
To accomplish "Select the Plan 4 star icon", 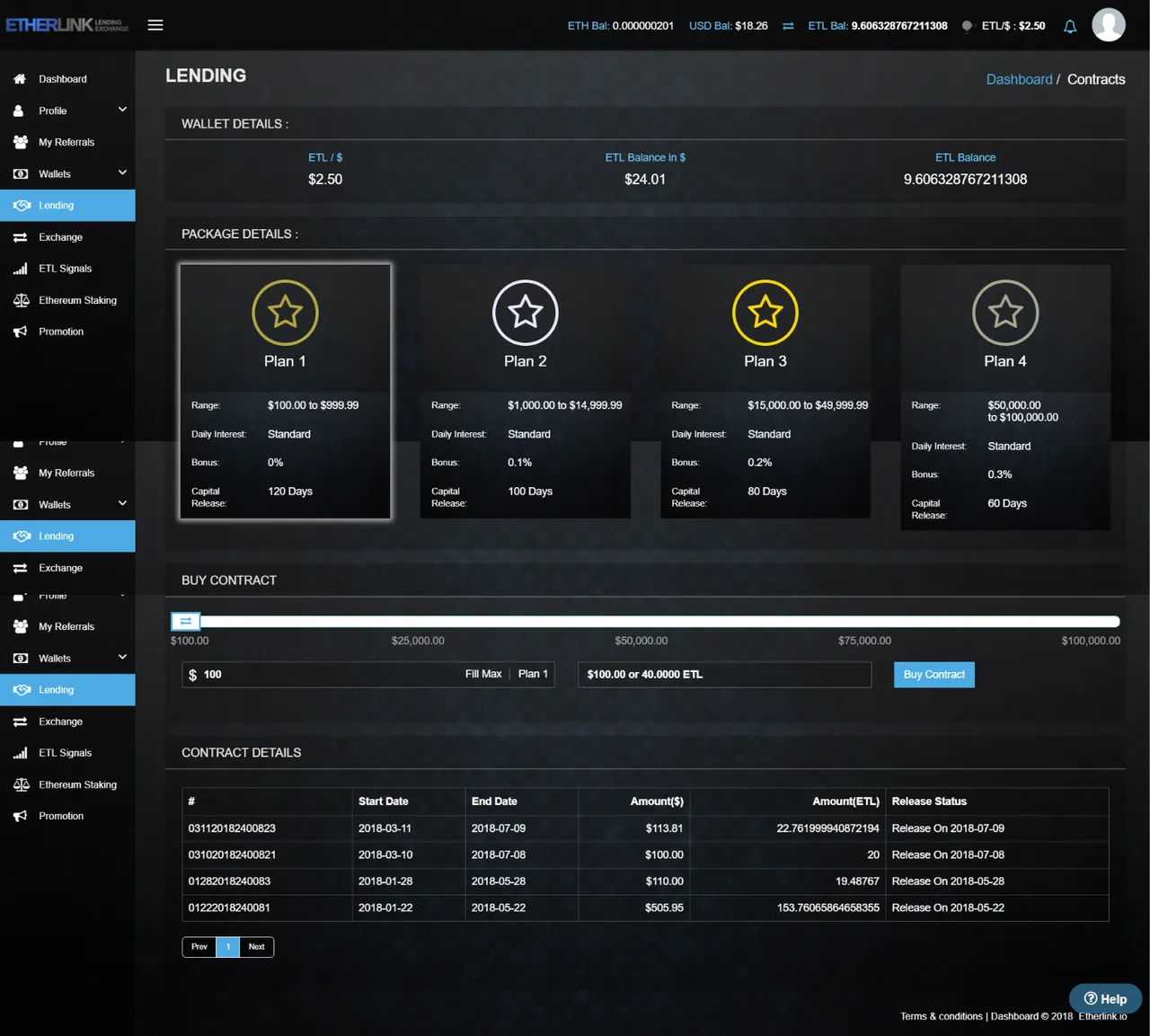I will (x=1005, y=313).
